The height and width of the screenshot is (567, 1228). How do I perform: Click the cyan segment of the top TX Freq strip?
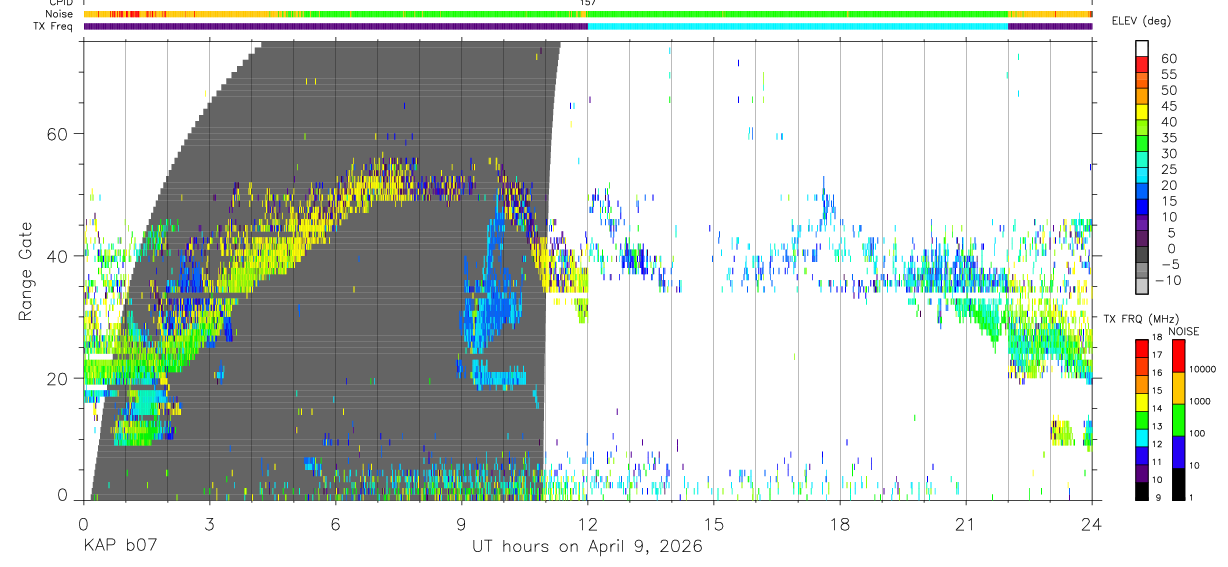[798, 26]
